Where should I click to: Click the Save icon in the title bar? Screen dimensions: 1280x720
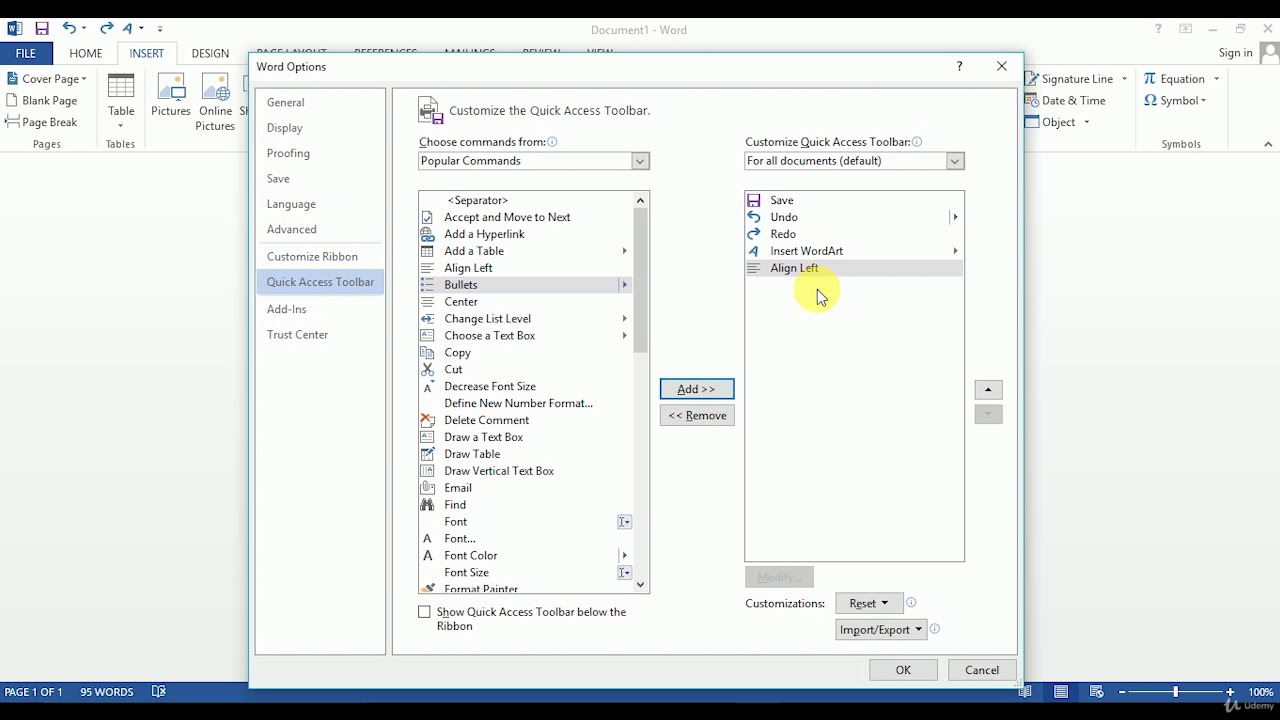42,29
